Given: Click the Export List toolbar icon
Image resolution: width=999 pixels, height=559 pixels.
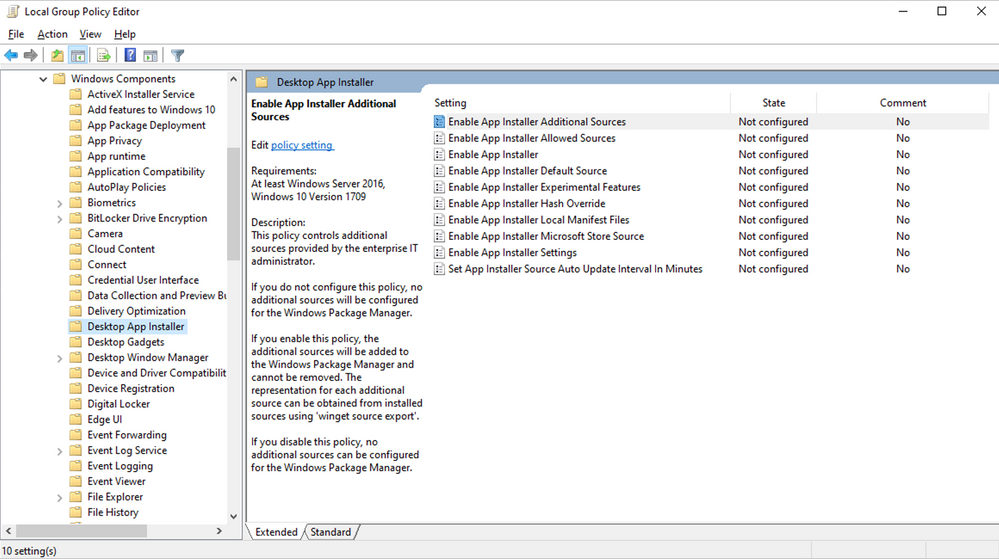Looking at the screenshot, I should pos(103,56).
